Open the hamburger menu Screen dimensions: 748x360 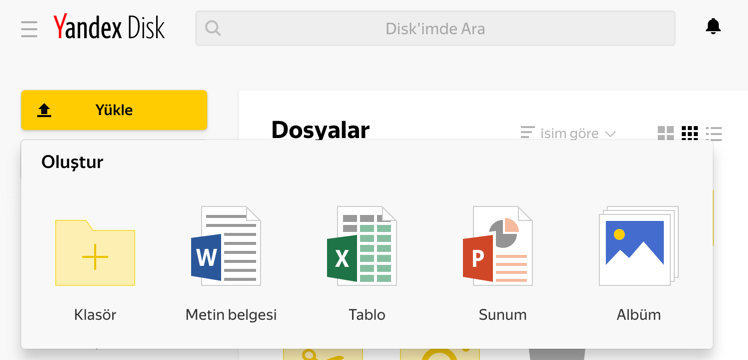[x=29, y=29]
